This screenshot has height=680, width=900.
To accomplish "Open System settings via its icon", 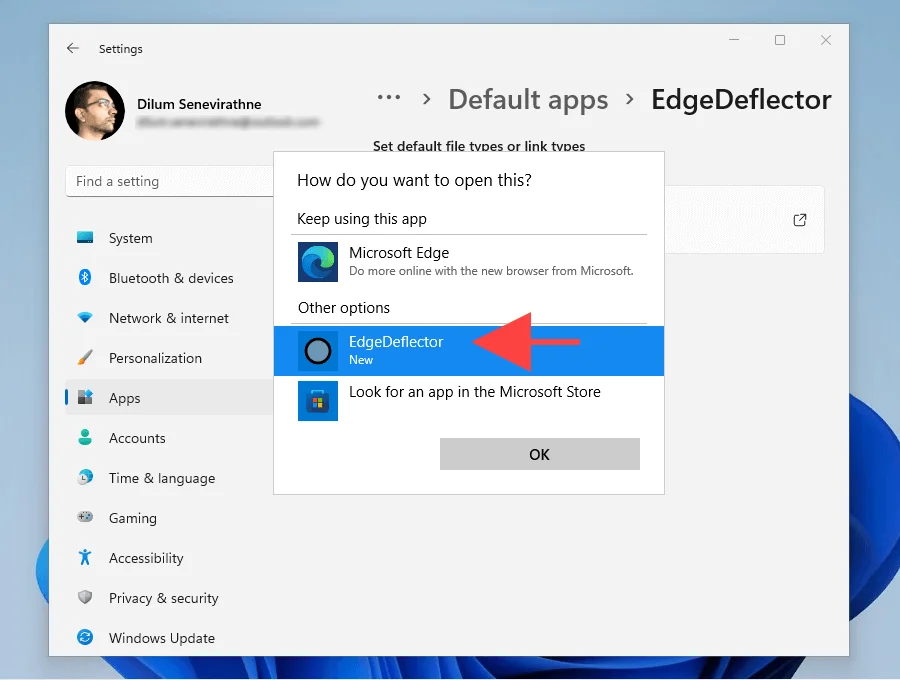I will pyautogui.click(x=85, y=238).
